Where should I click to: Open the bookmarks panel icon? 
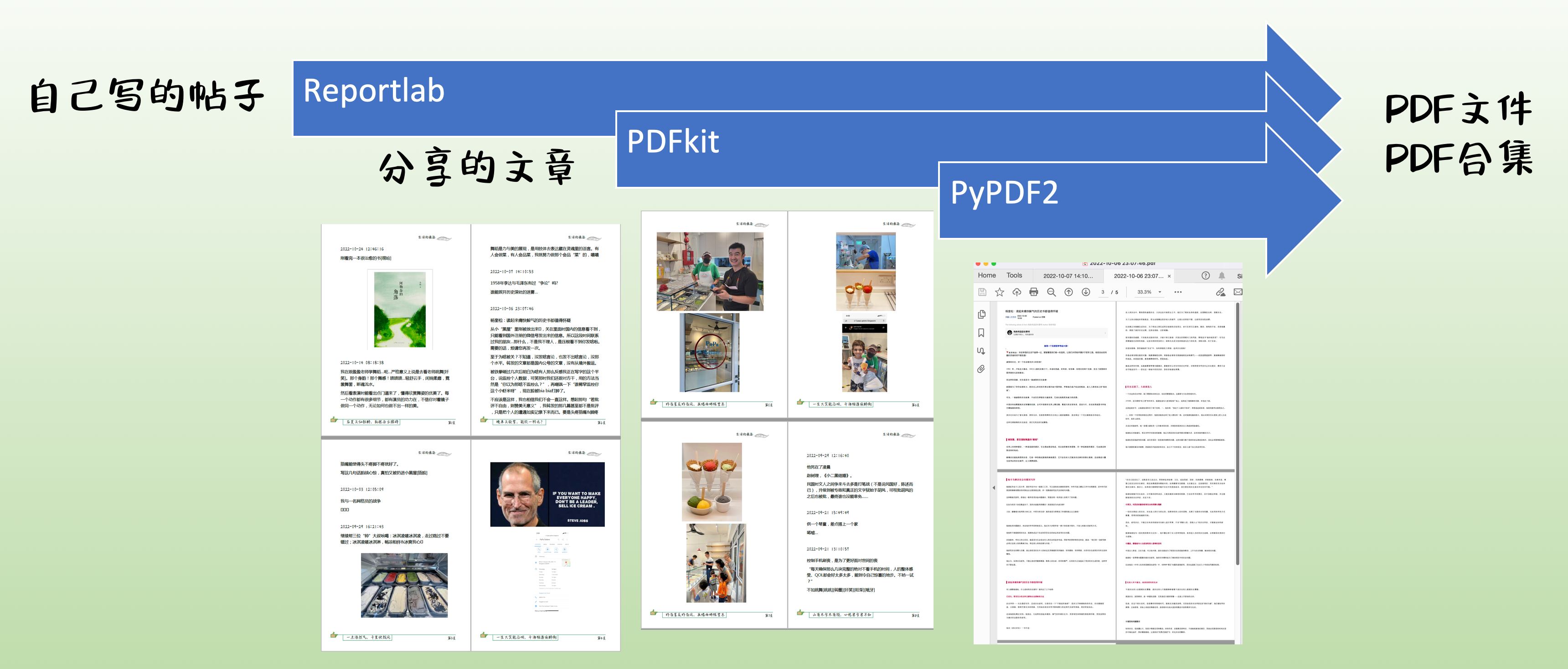[x=981, y=333]
